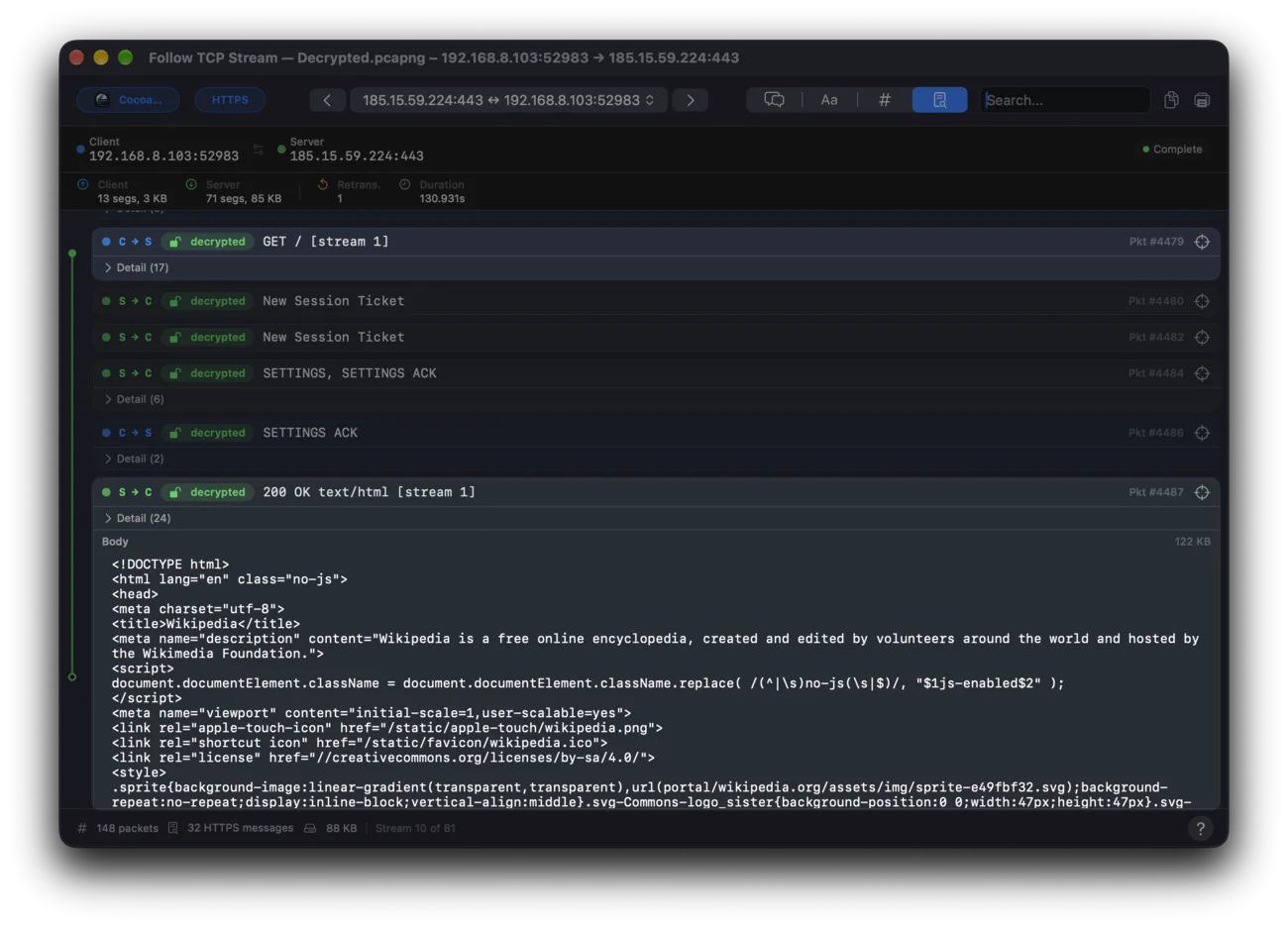Viewport: 1288px width, 926px height.
Task: Select the C→S SETTINGS ACK message, Pkt #4486
Action: pos(656,433)
